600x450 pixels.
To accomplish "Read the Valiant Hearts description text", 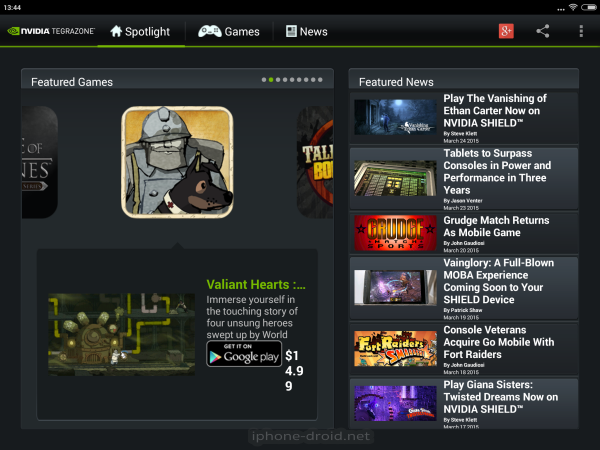I will pos(252,317).
